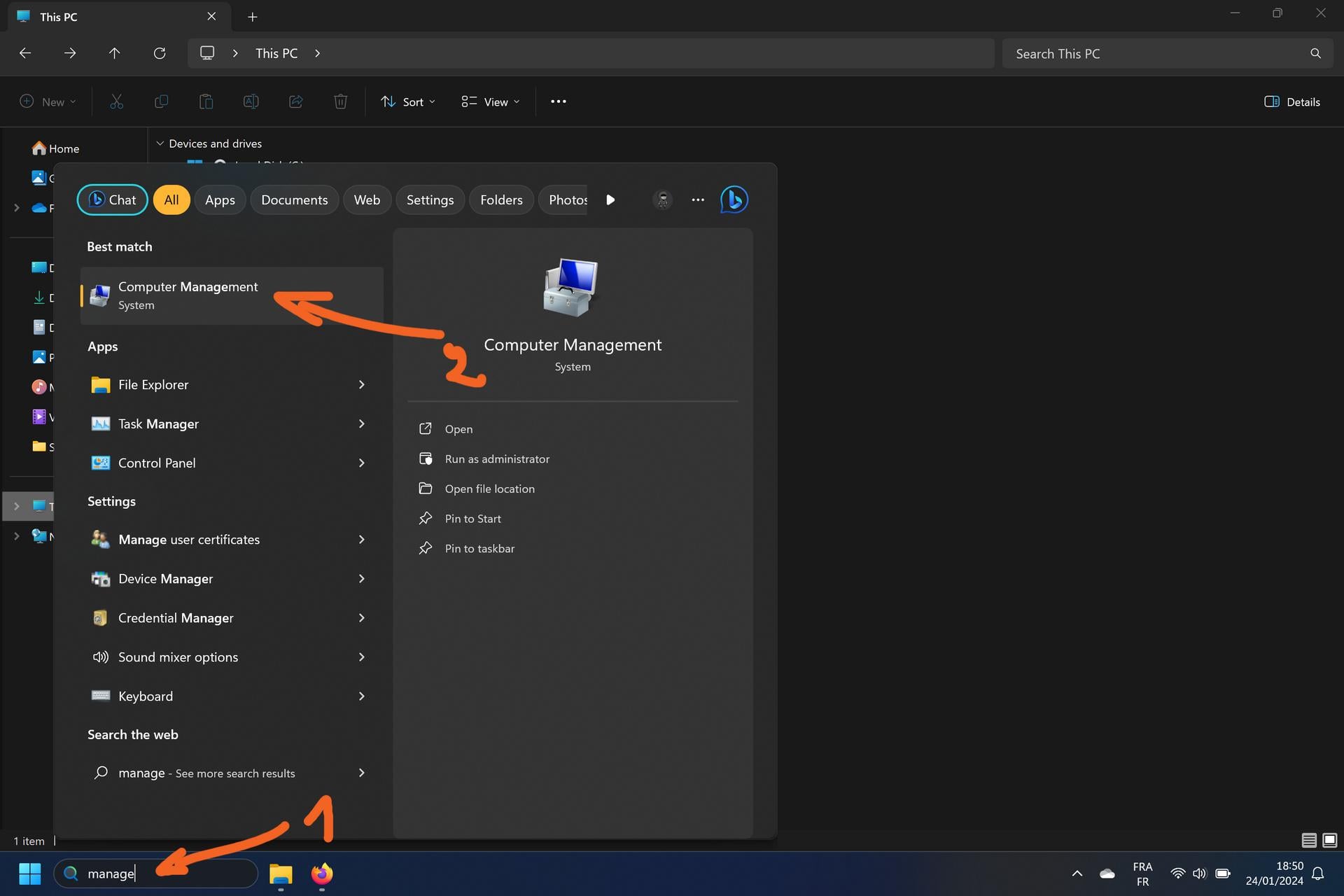This screenshot has width=1344, height=896.
Task: Click the Chat button in search panel
Action: point(112,199)
